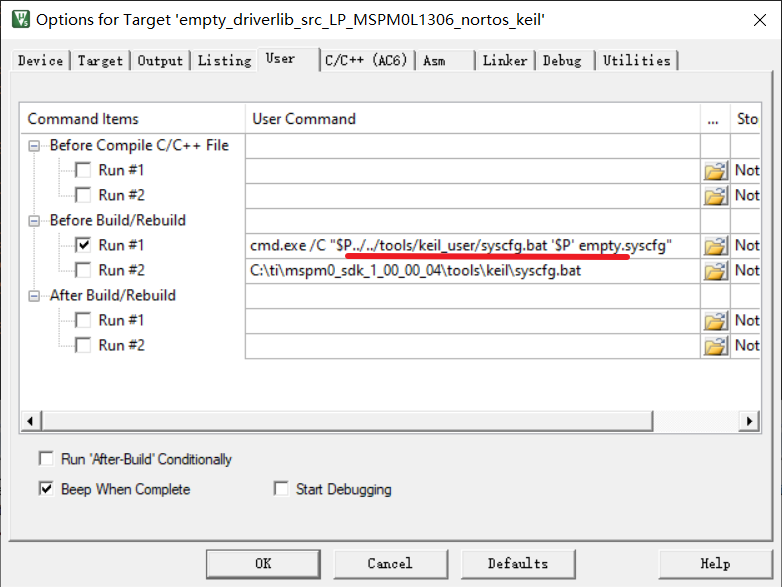Image resolution: width=782 pixels, height=587 pixels.
Task: Click the '...' column header
Action: (x=715, y=119)
